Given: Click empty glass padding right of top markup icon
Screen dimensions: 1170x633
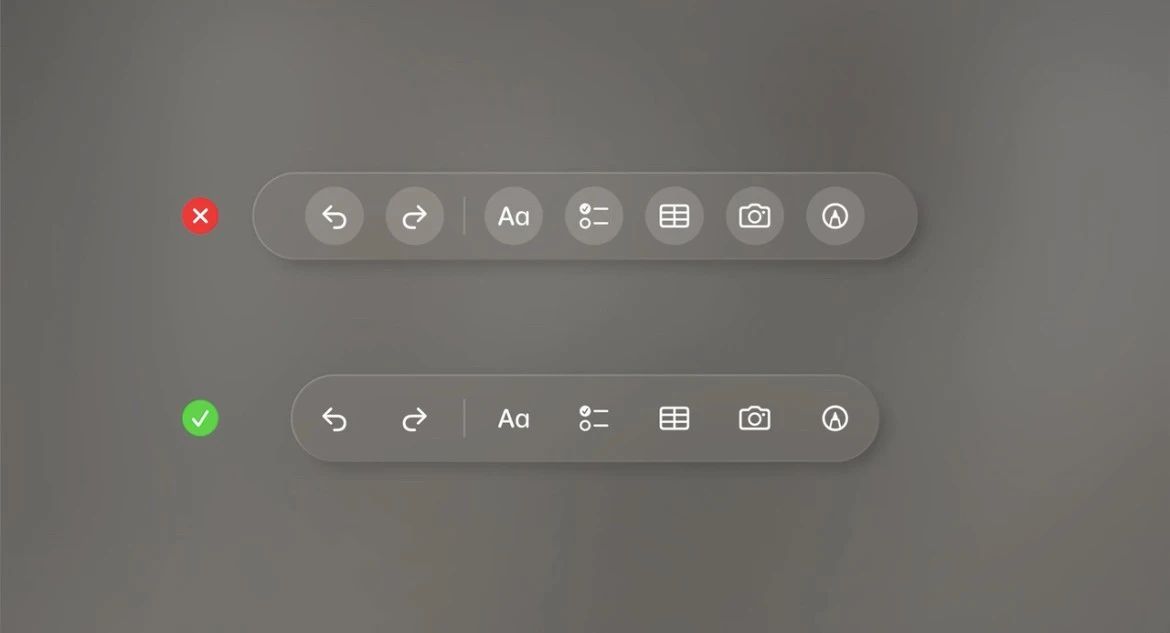Looking at the screenshot, I should click(889, 216).
